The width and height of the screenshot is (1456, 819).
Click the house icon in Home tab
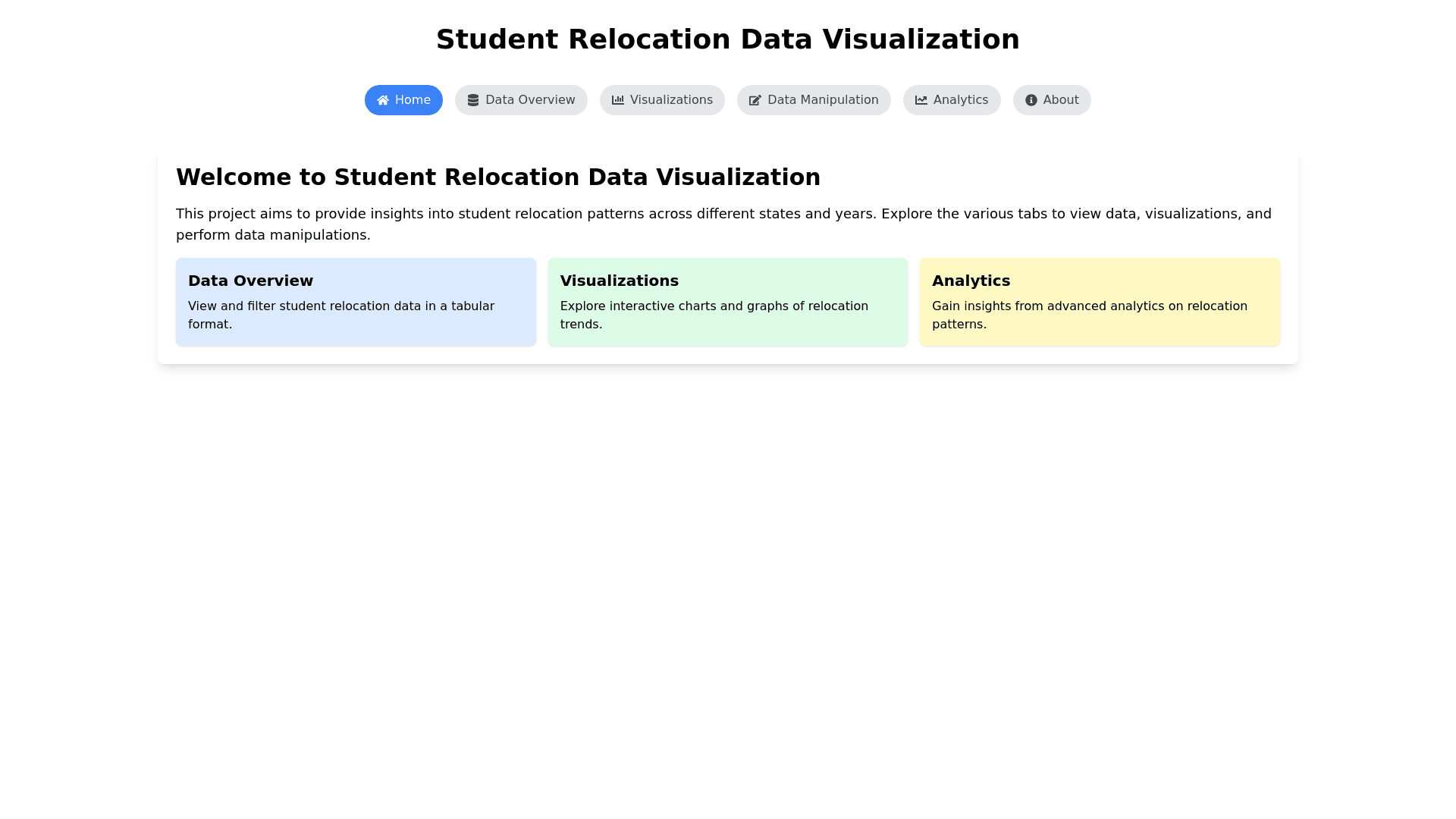(x=383, y=100)
